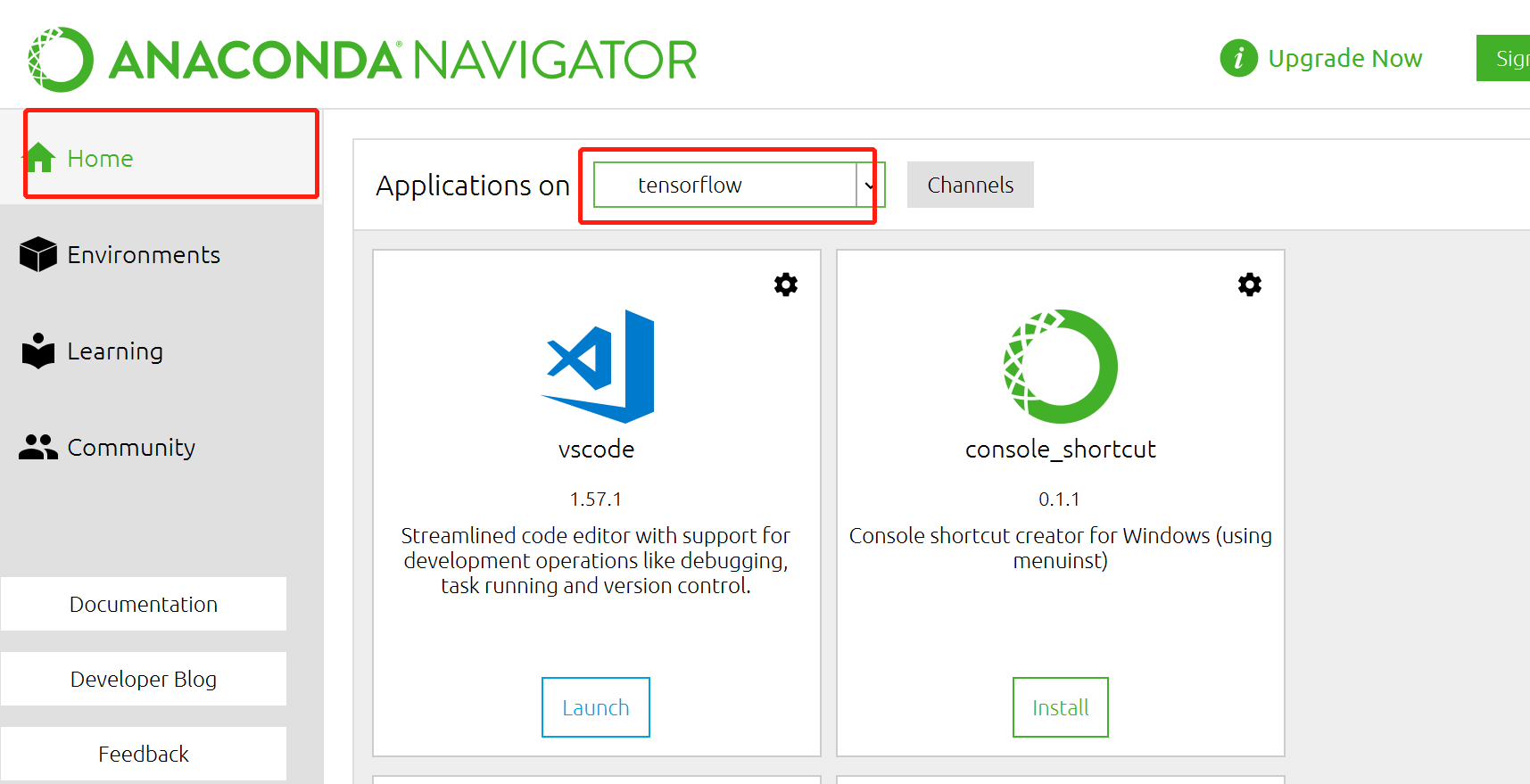Click the vscode app name

click(x=597, y=450)
